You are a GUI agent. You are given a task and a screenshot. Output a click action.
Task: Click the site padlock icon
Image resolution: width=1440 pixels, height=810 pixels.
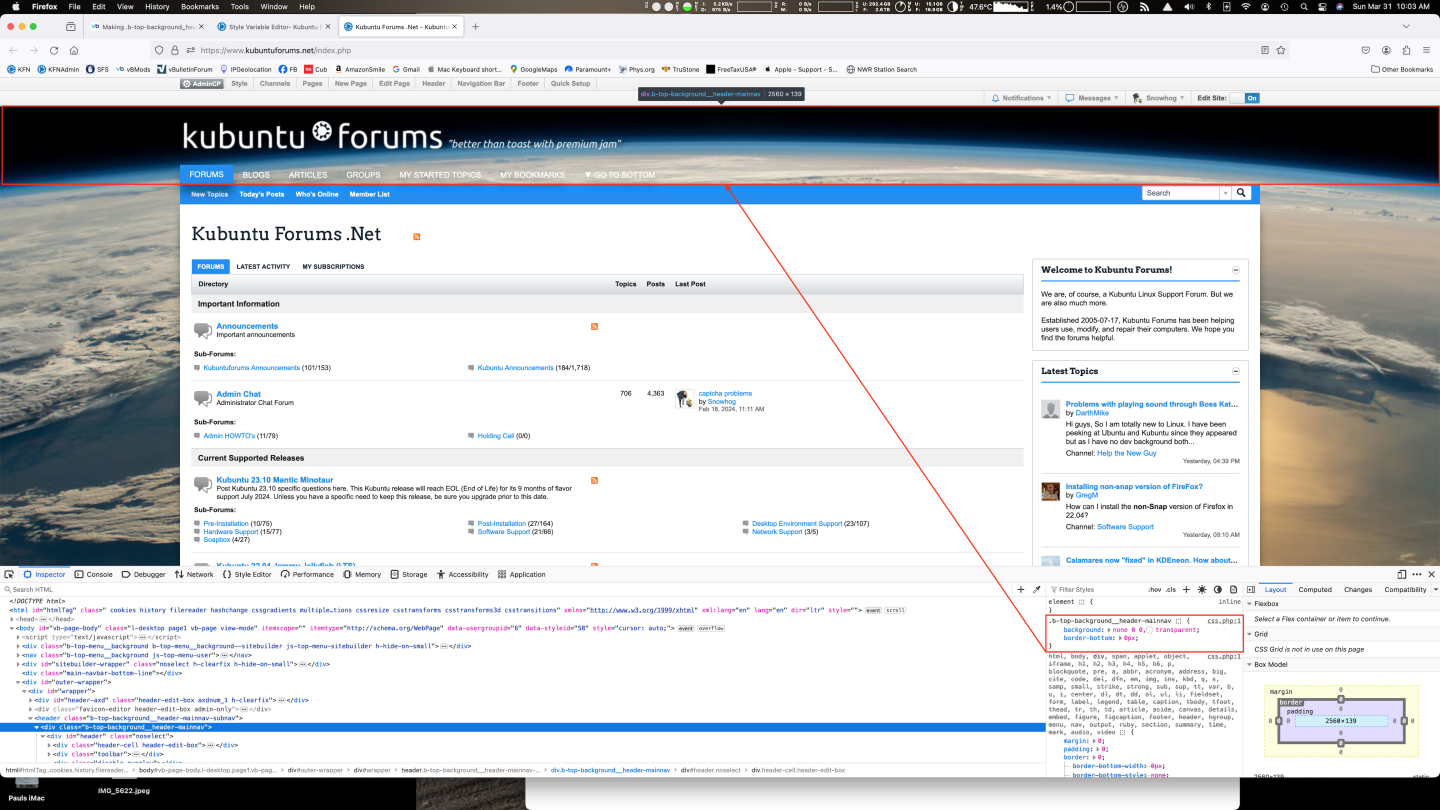pyautogui.click(x=175, y=50)
